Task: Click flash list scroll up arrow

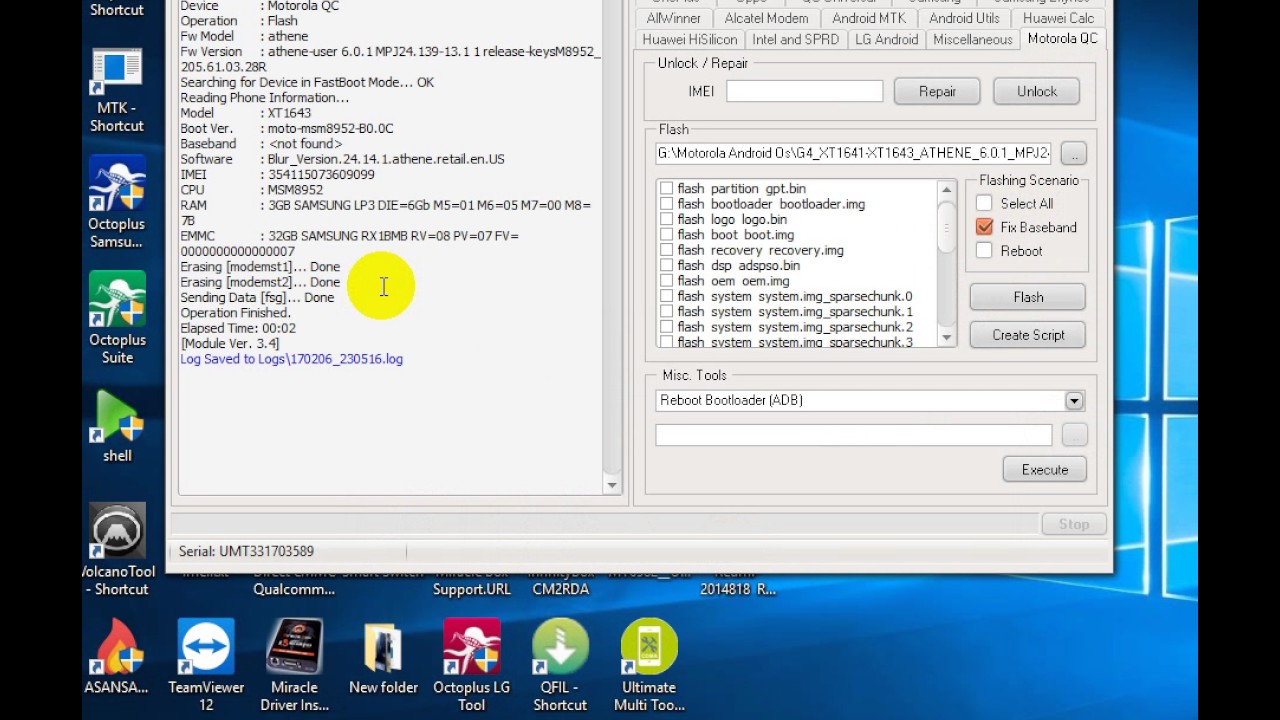Action: tap(947, 189)
